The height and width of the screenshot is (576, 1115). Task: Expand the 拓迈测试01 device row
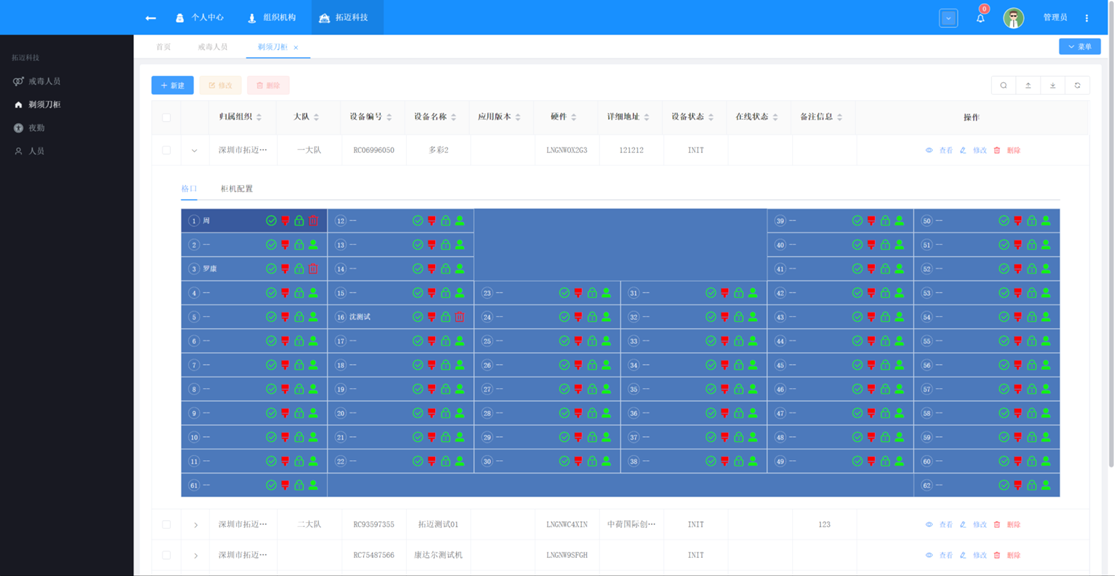[195, 524]
